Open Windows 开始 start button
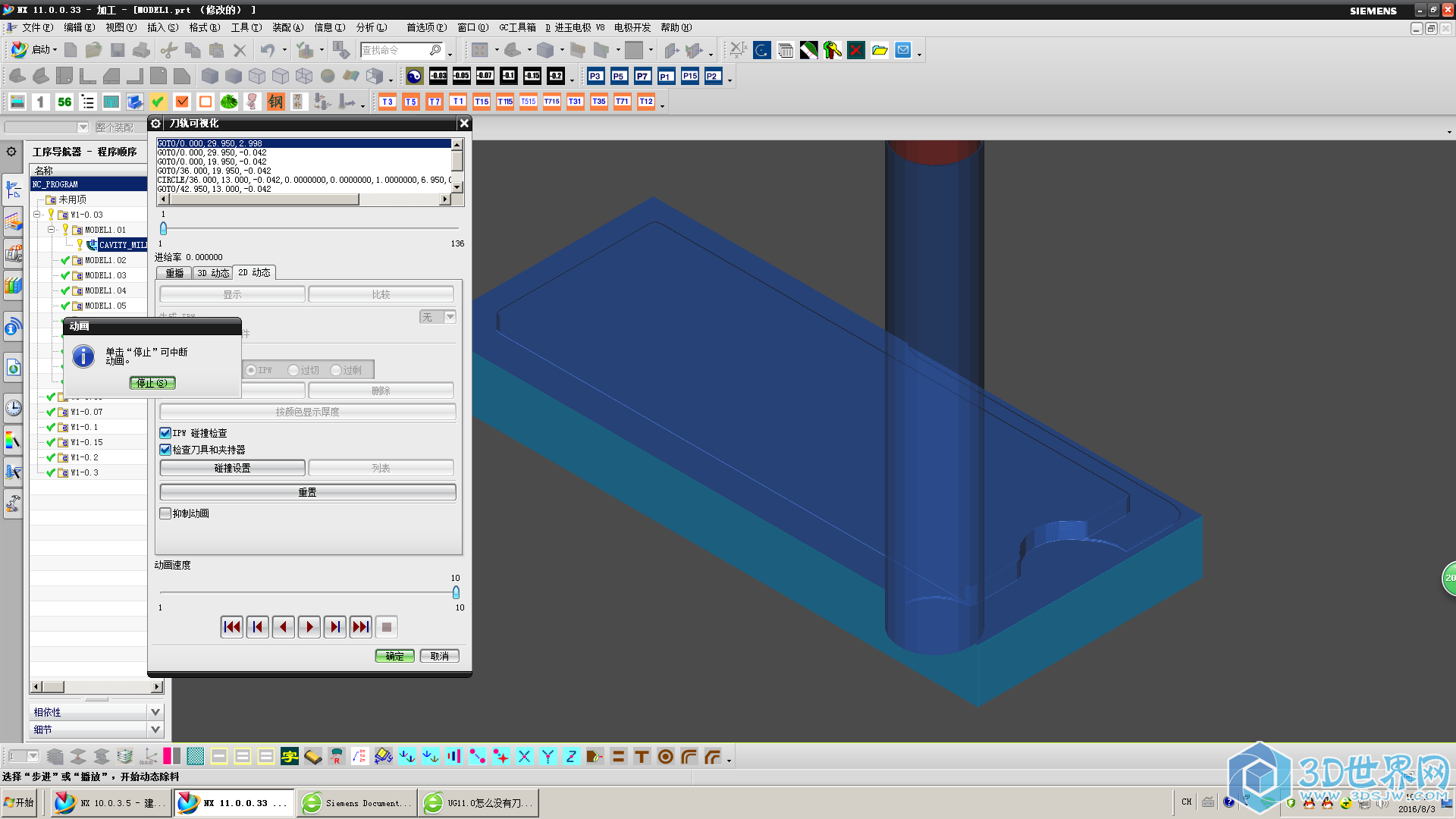 (20, 802)
